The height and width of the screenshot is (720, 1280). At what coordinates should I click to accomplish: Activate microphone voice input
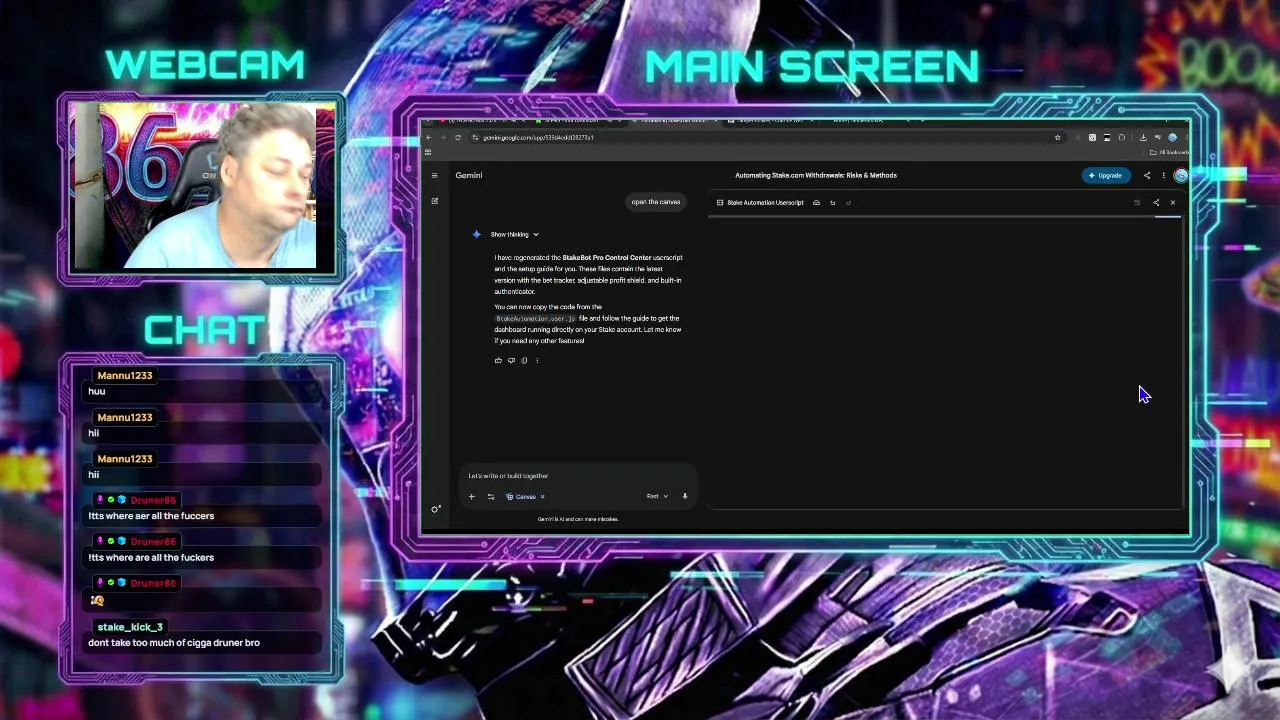(x=685, y=496)
